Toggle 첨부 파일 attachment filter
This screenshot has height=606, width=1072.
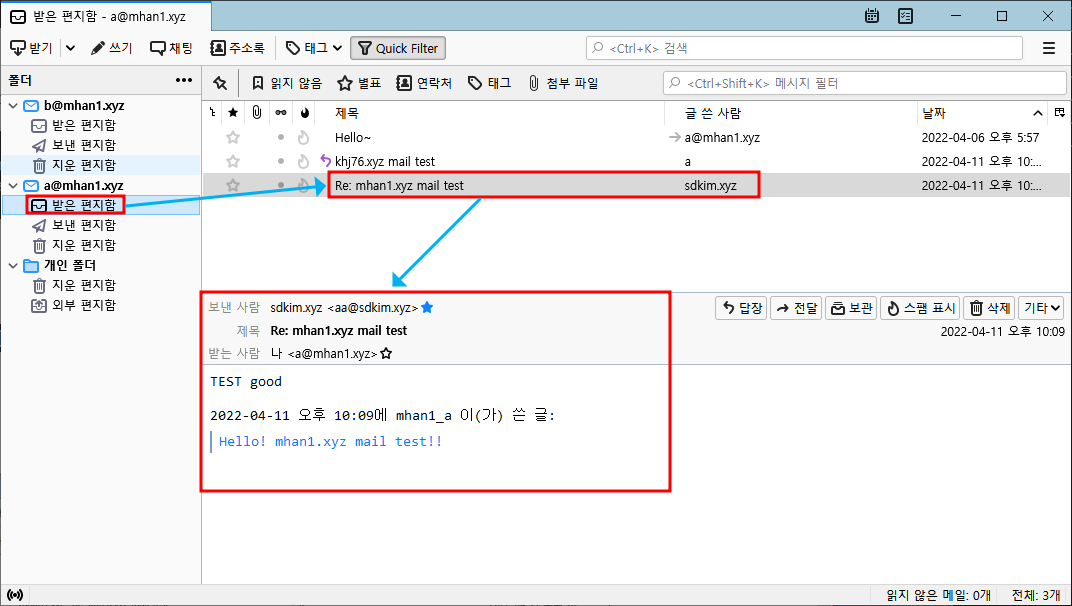click(563, 83)
